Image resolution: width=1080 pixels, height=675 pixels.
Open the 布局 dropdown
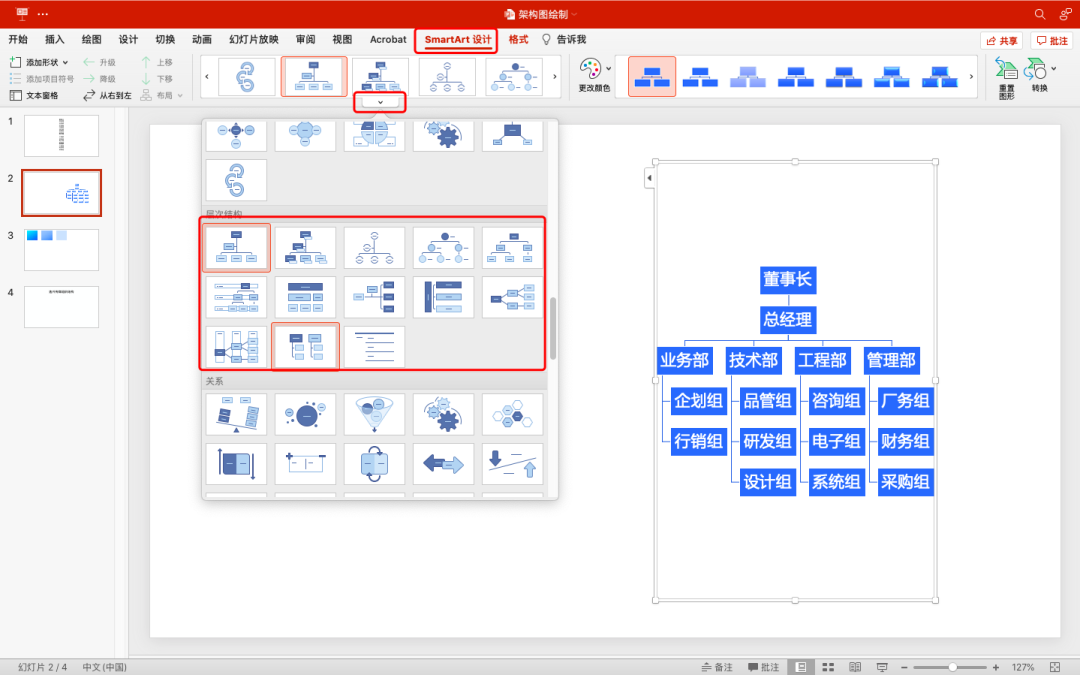162,95
